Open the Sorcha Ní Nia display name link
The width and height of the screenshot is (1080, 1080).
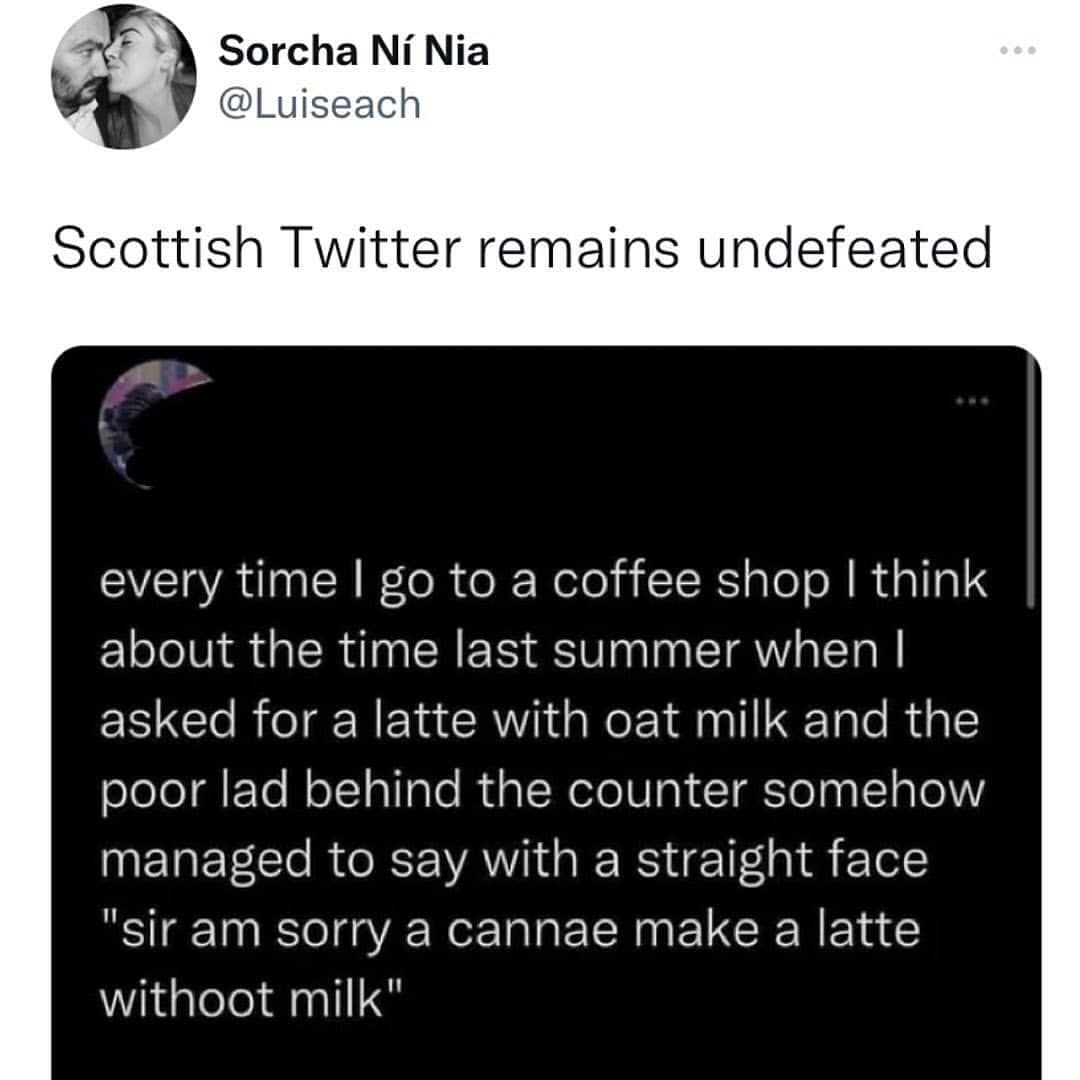(354, 49)
